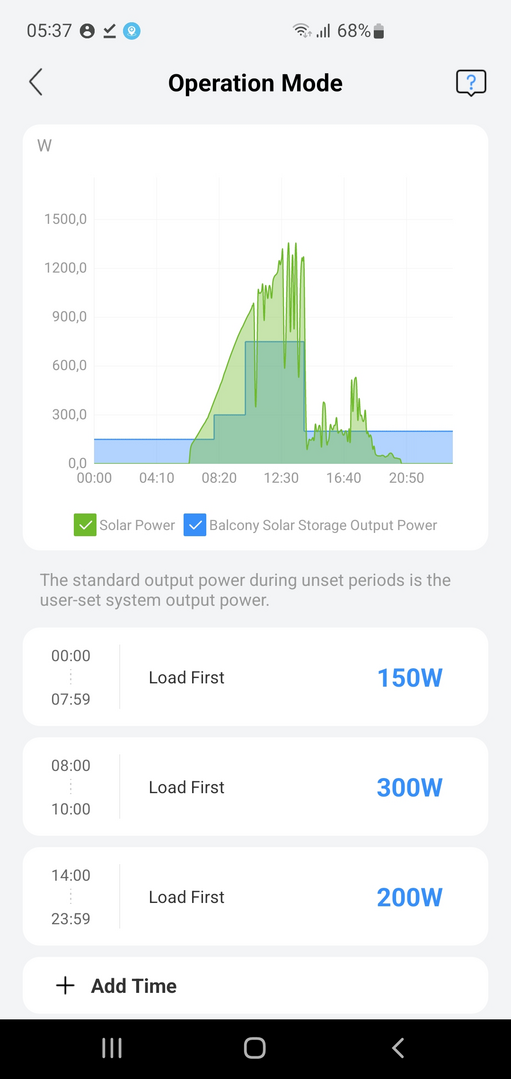Screen dimensions: 511x1079
Task: Uncheck the Solar Power legend checkbox
Action: coord(85,525)
